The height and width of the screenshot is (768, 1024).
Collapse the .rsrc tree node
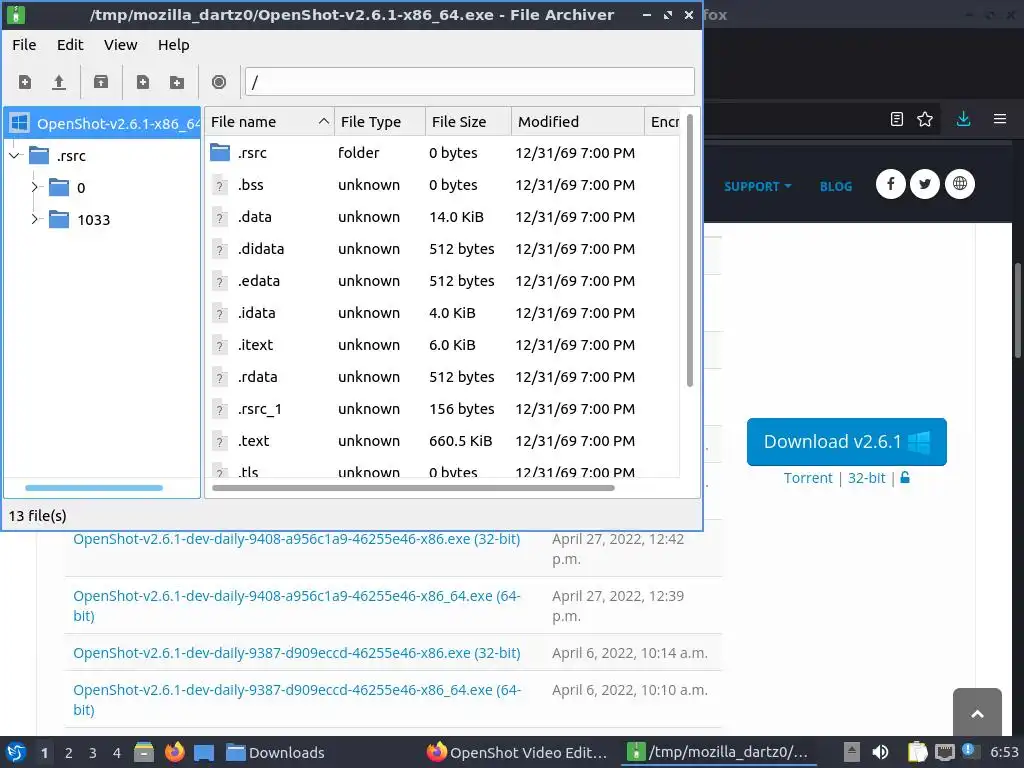click(x=14, y=155)
